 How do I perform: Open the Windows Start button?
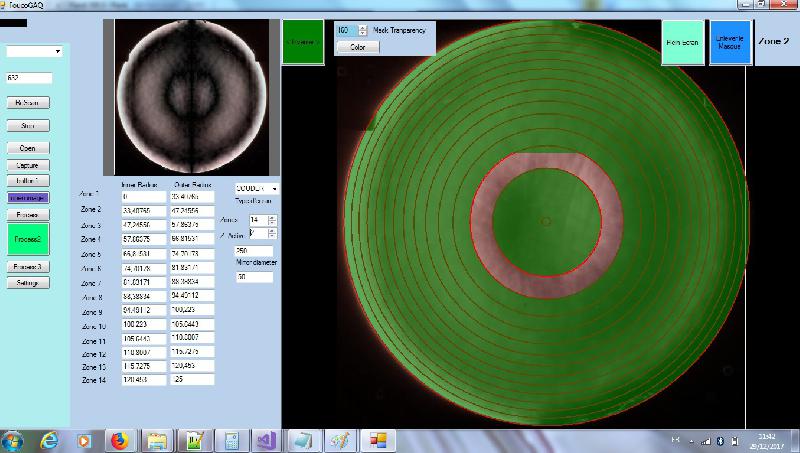click(x=12, y=441)
